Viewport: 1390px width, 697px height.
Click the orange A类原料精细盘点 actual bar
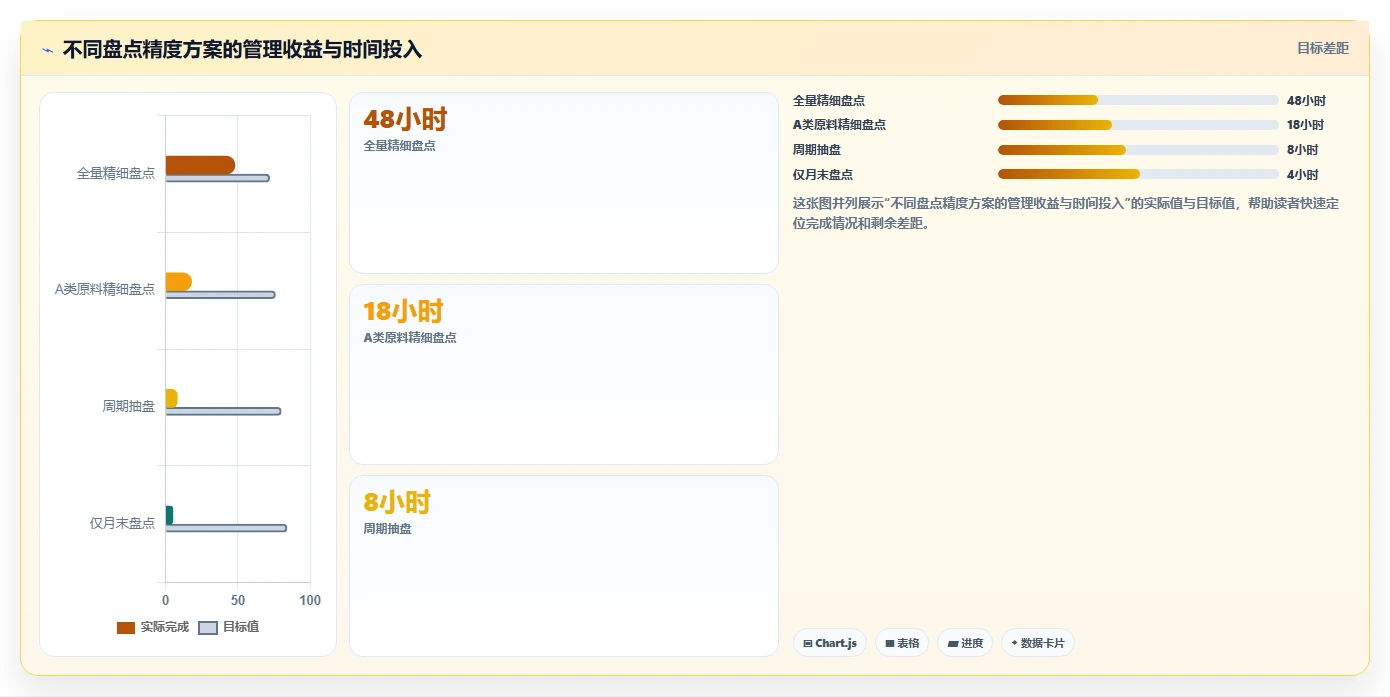pos(178,282)
